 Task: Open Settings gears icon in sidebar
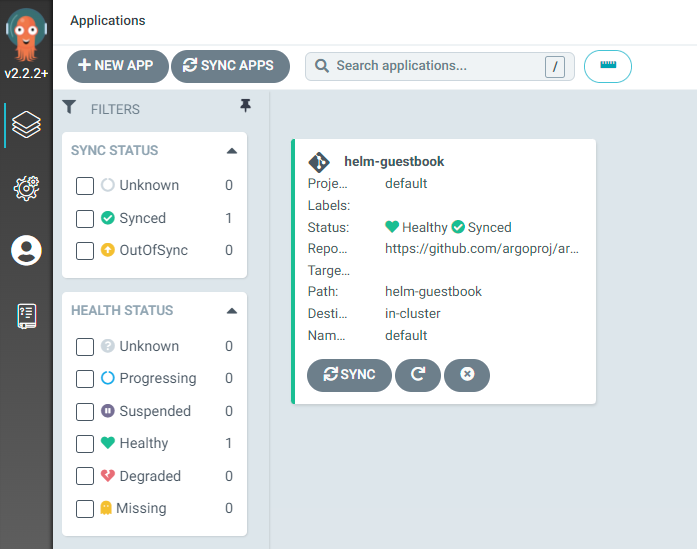[26, 188]
